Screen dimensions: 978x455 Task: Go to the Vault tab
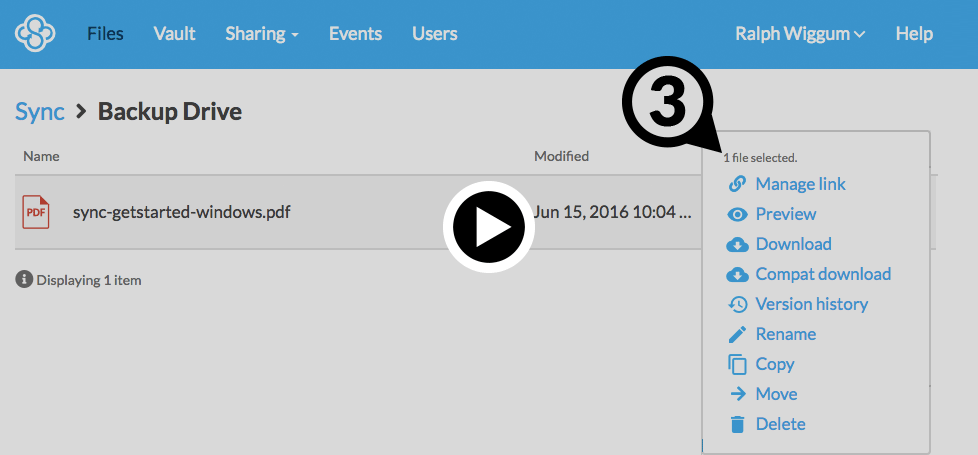(174, 34)
